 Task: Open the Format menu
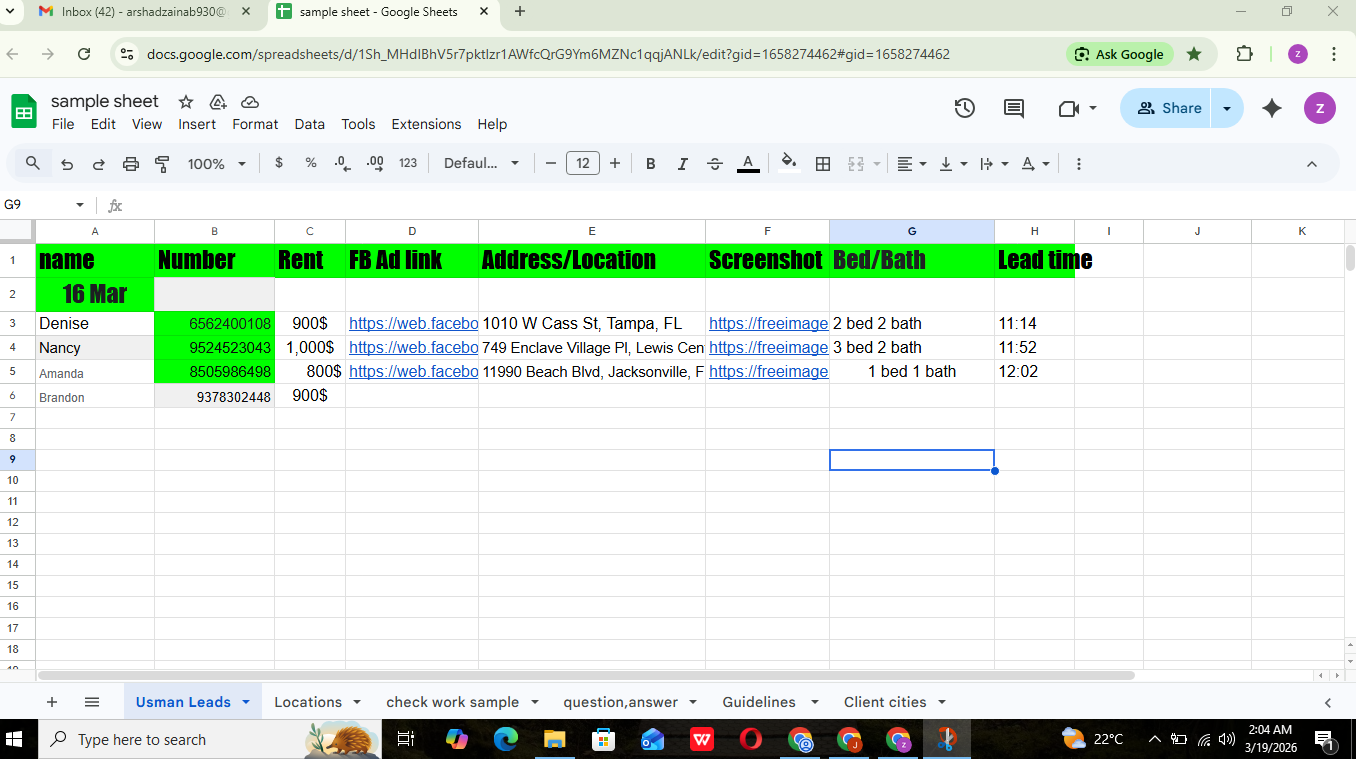[x=255, y=124]
